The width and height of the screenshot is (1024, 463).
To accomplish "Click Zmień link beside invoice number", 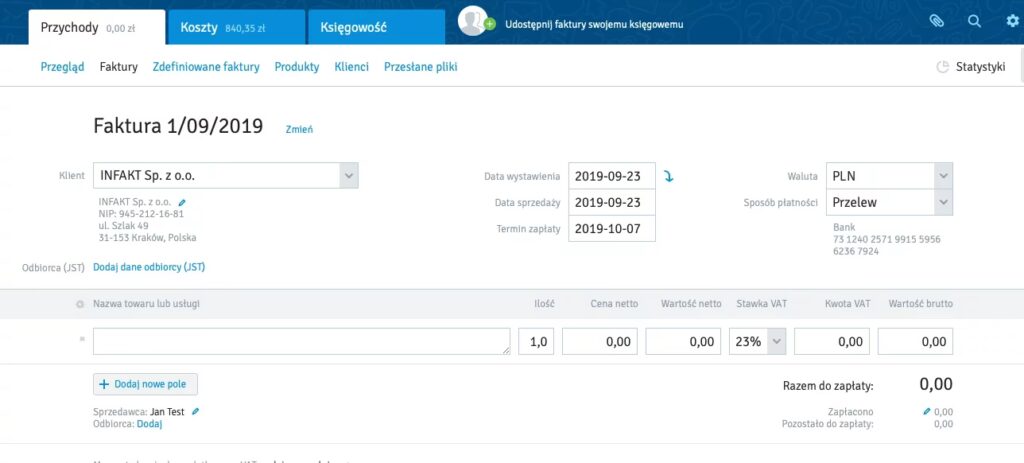I will (299, 129).
